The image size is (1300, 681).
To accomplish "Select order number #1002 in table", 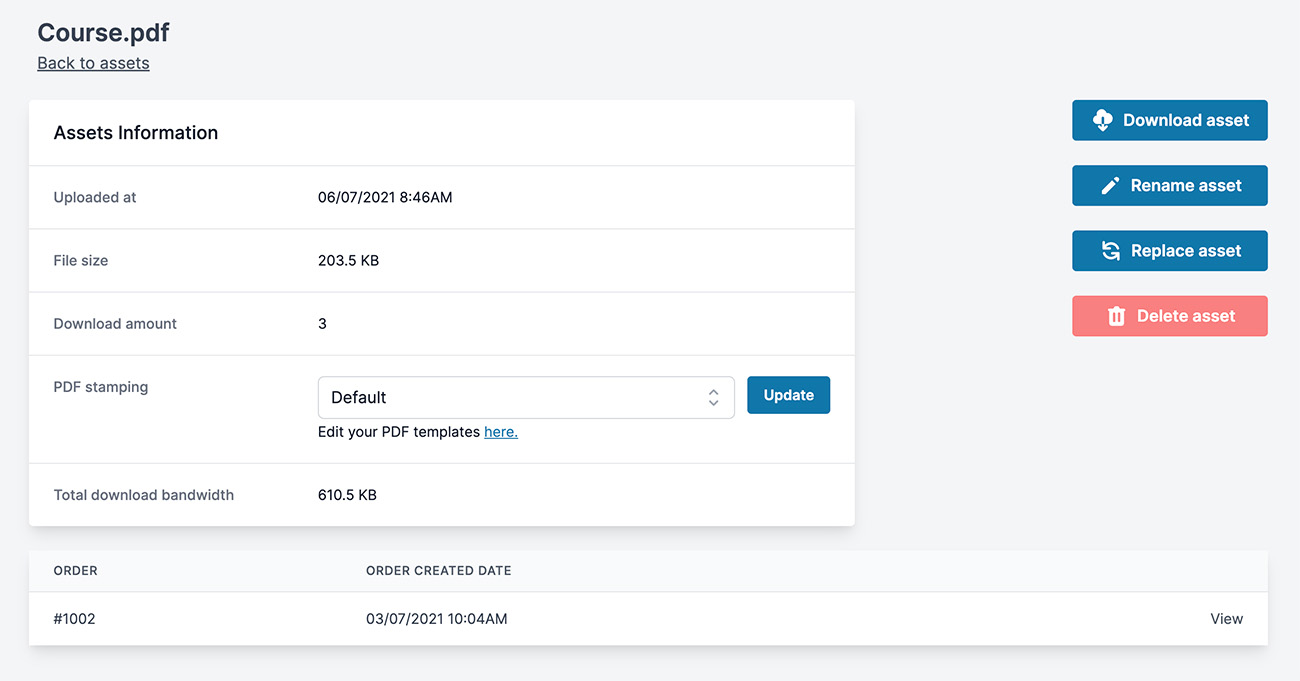I will point(75,619).
